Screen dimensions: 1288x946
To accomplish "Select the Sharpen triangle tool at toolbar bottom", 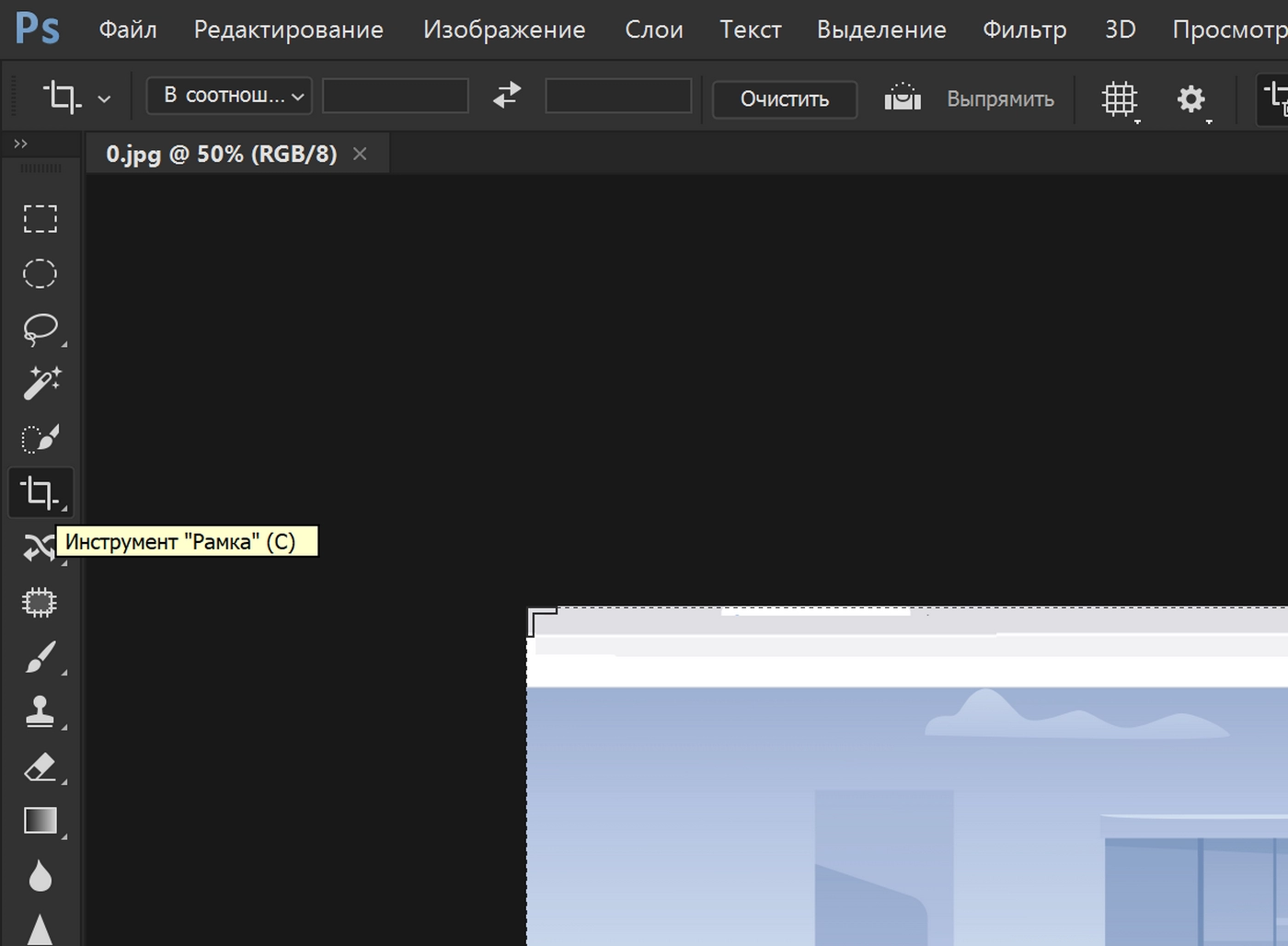I will tap(40, 929).
